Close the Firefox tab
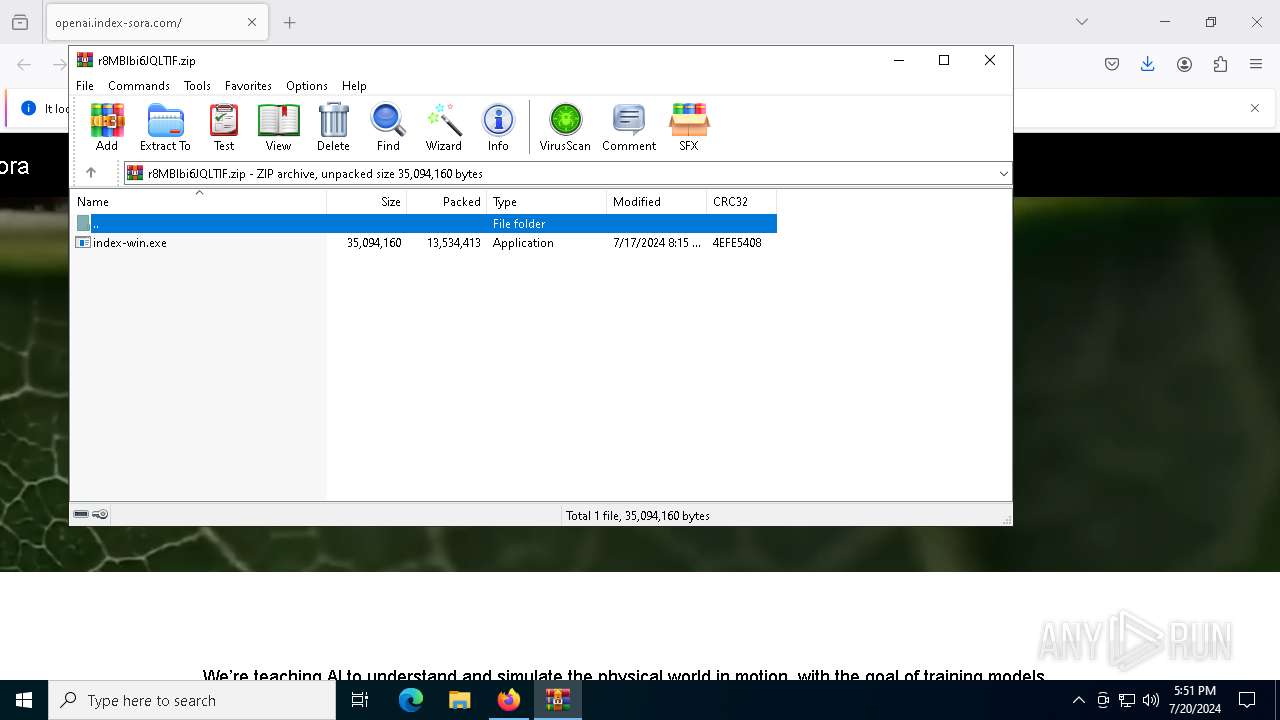Screen dimensions: 1280x720 [252, 22]
